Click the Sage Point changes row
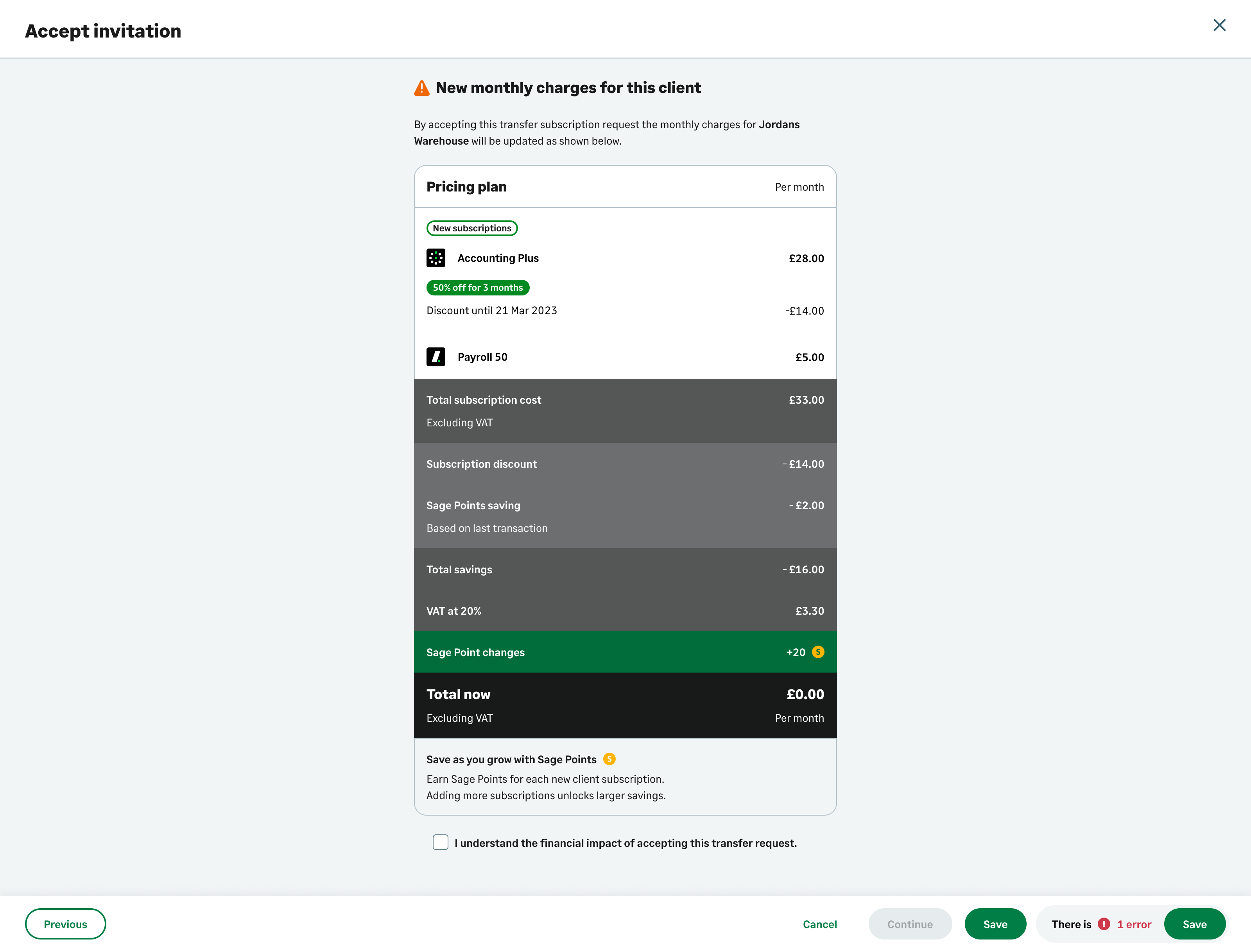 tap(625, 652)
